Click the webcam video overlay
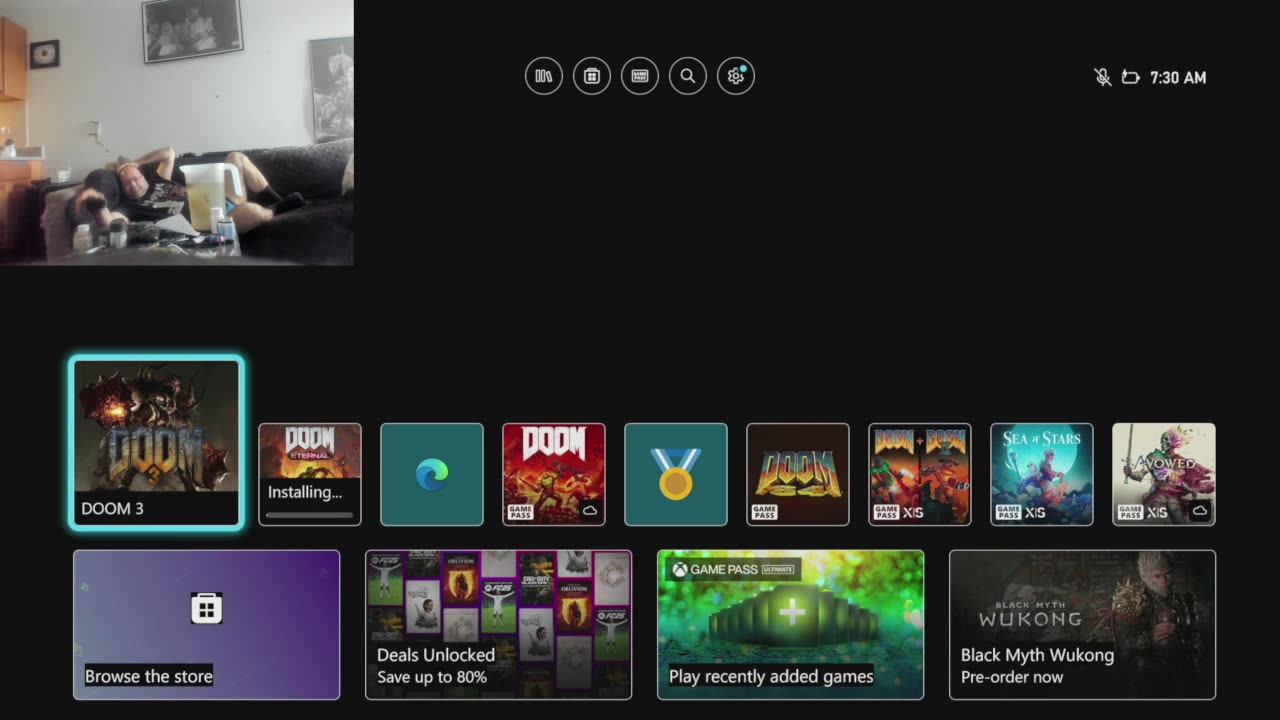1280x720 pixels. click(176, 132)
